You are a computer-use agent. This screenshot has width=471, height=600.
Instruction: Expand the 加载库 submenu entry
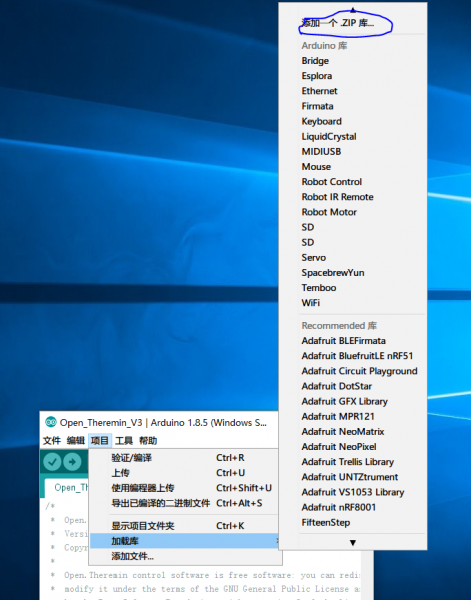pyautogui.click(x=185, y=541)
